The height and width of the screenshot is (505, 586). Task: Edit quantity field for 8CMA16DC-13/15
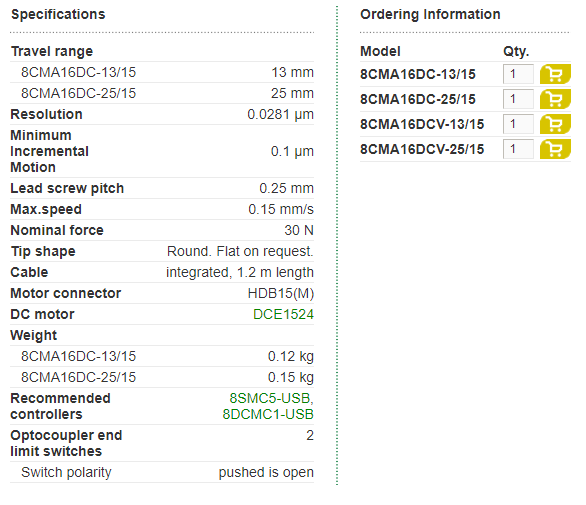point(518,74)
